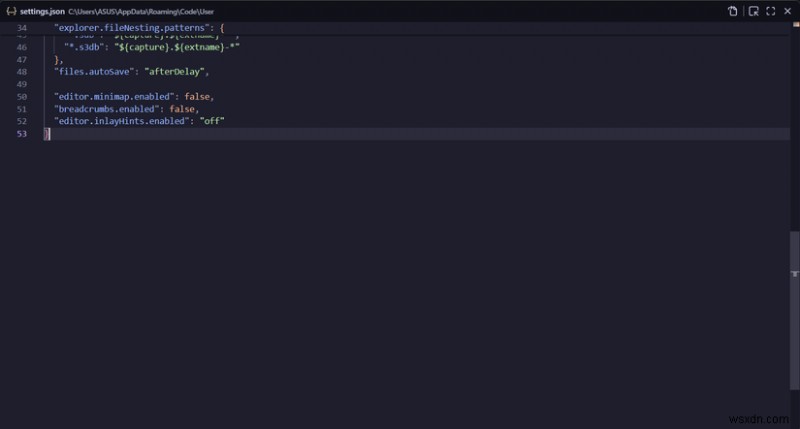Click the "afterDelay" value

(174, 72)
